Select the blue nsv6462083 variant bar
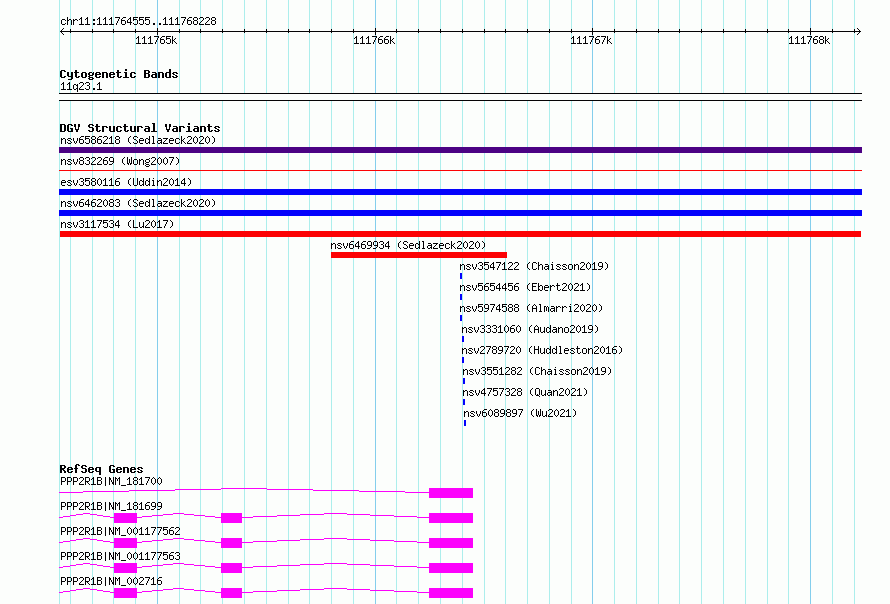Screen dimensions: 890x604 pyautogui.click(x=460, y=213)
